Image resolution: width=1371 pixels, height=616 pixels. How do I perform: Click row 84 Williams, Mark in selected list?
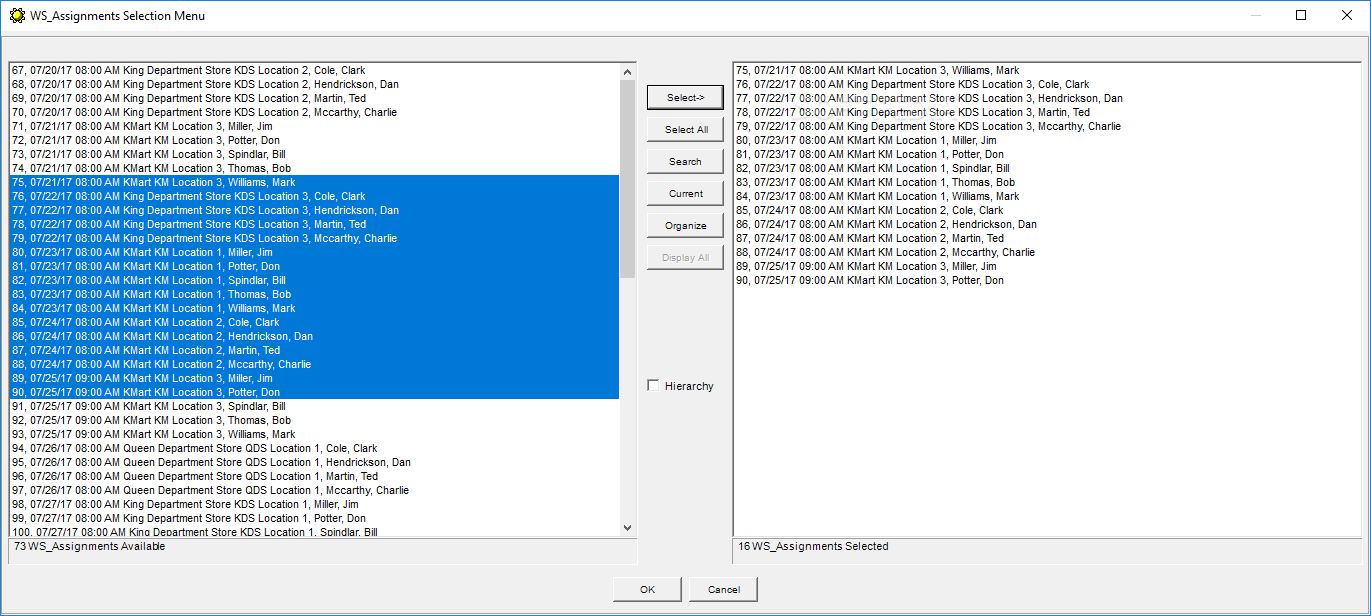coord(1047,196)
